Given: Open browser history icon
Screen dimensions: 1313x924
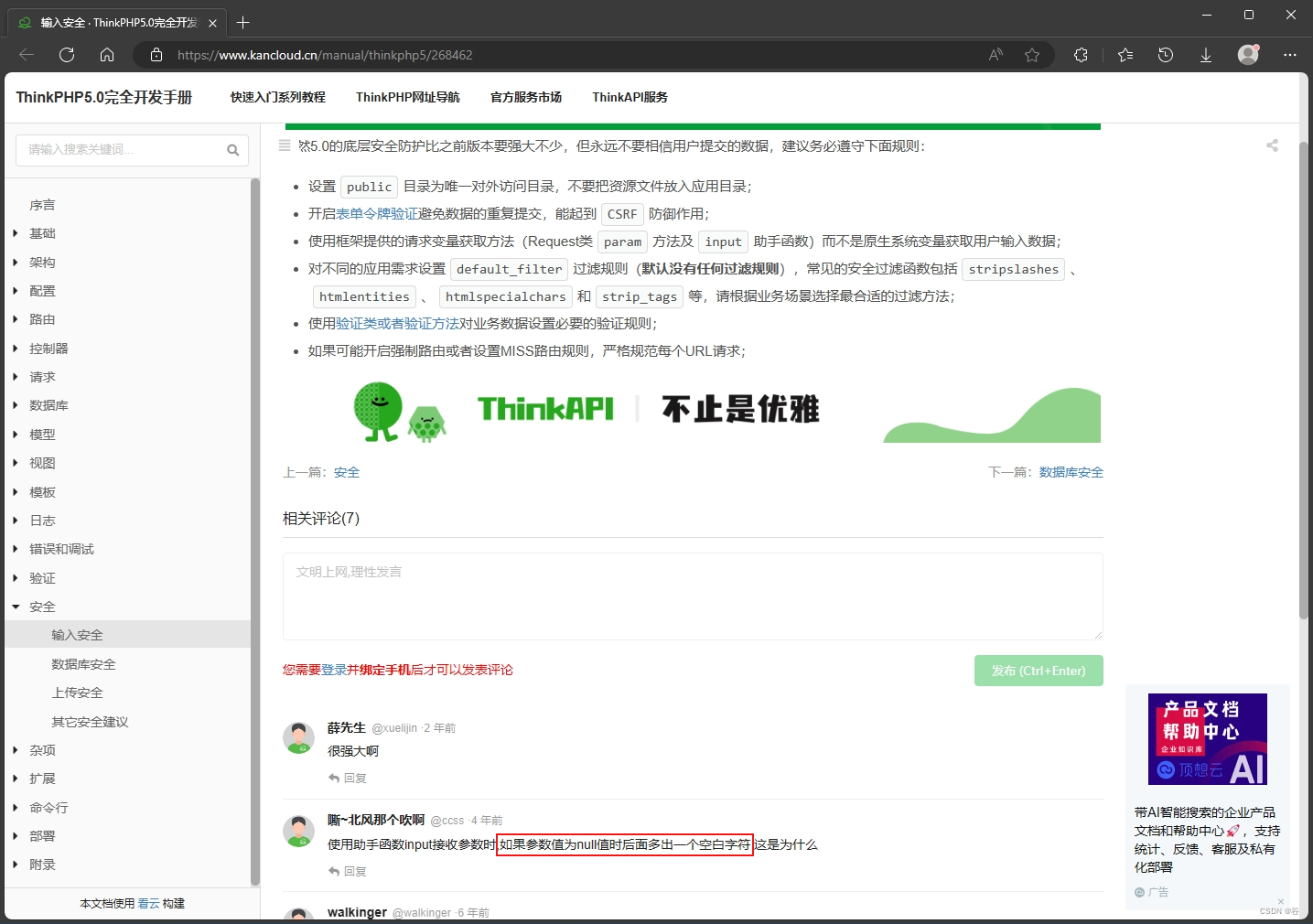Looking at the screenshot, I should 1165,55.
